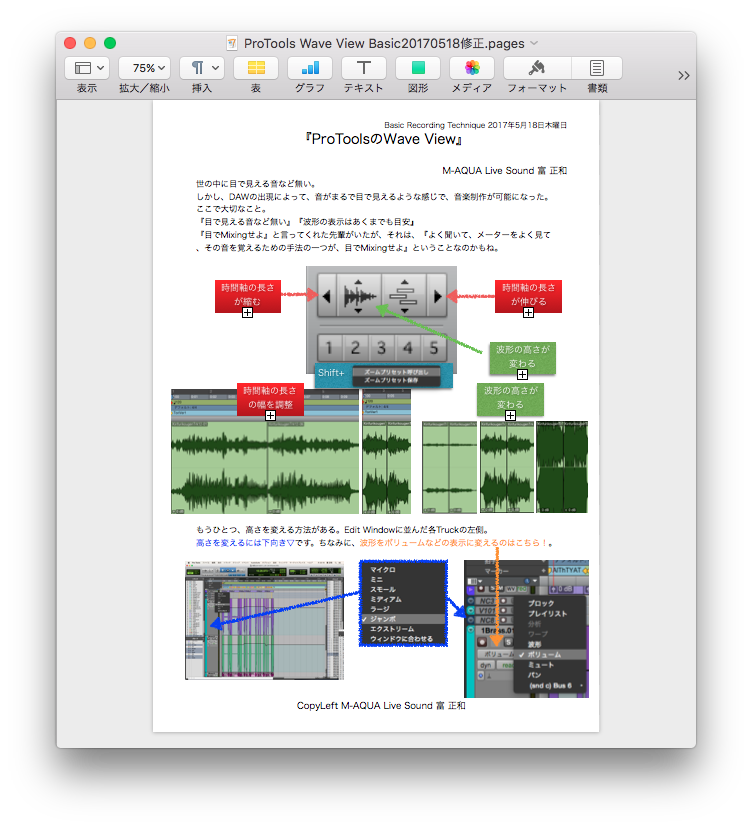Click the track height zoom icon in image
The height and width of the screenshot is (828, 752).
404,296
